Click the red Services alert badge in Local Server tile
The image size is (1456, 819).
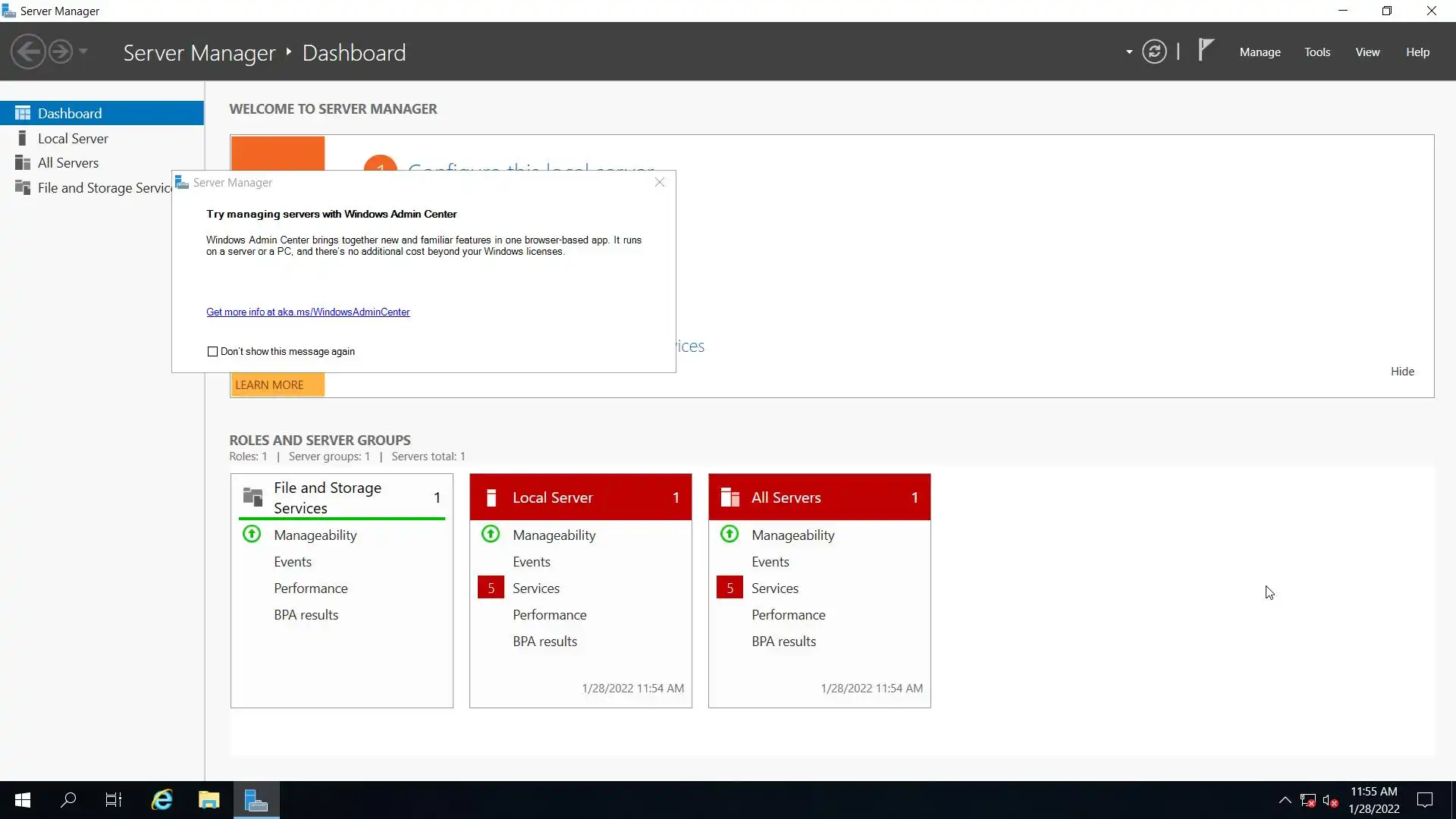(x=491, y=588)
